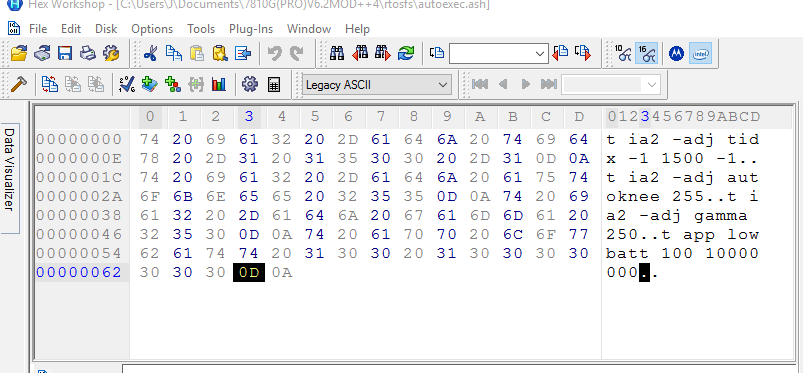803x373 pixels.
Task: Switch to Motorola byte ordering
Action: (x=677, y=53)
